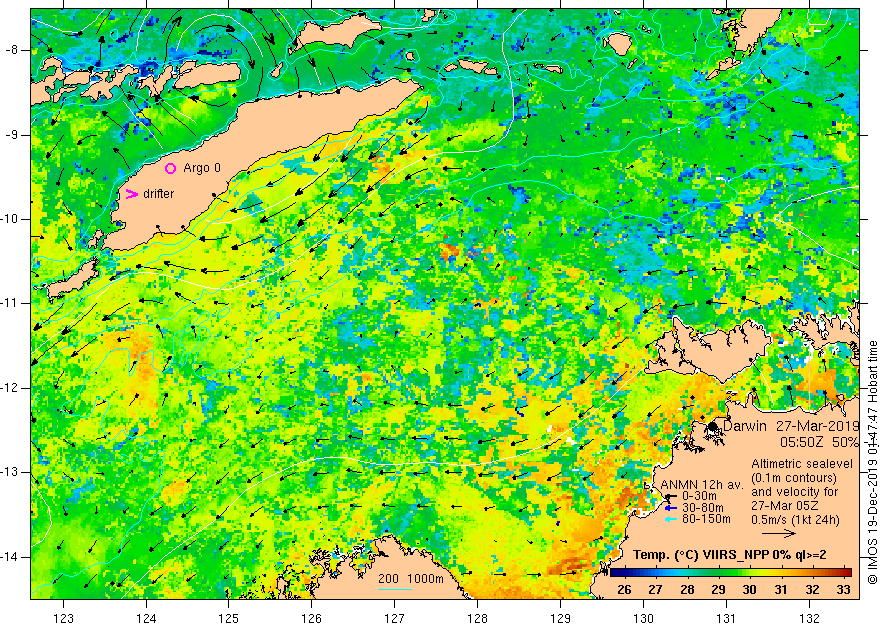Screen dimensions: 880x630
Task: Click the blue 30-80m legend arrow
Action: 671,508
